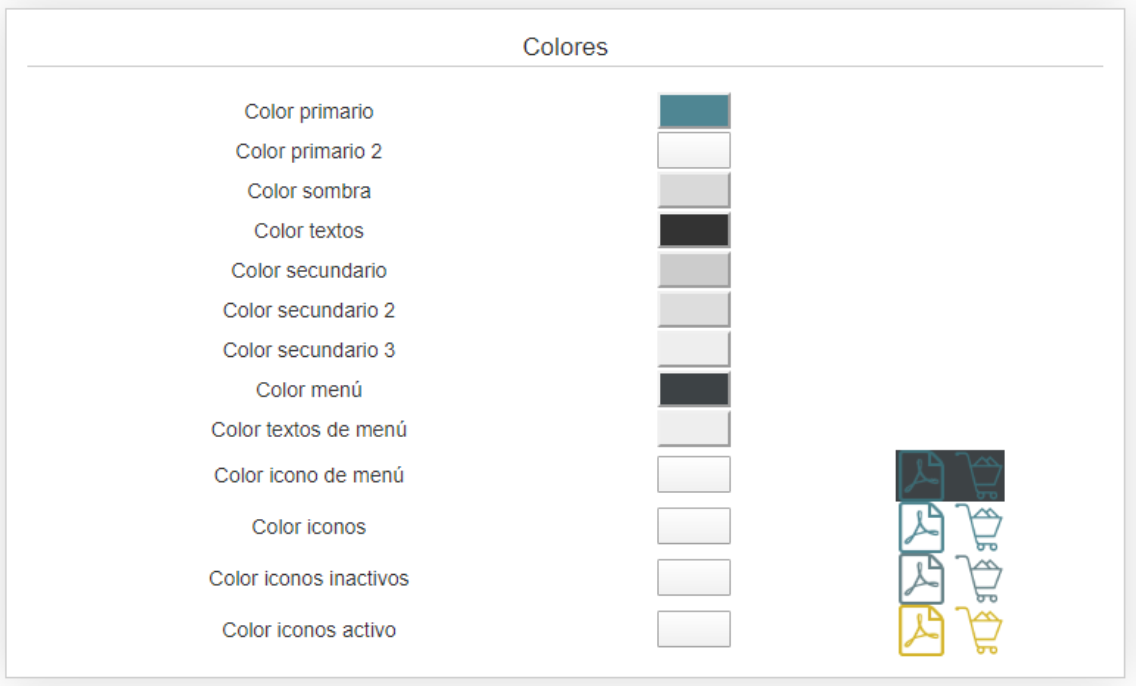Open the Color primario 2 swatch
The width and height of the screenshot is (1136, 686).
click(693, 151)
